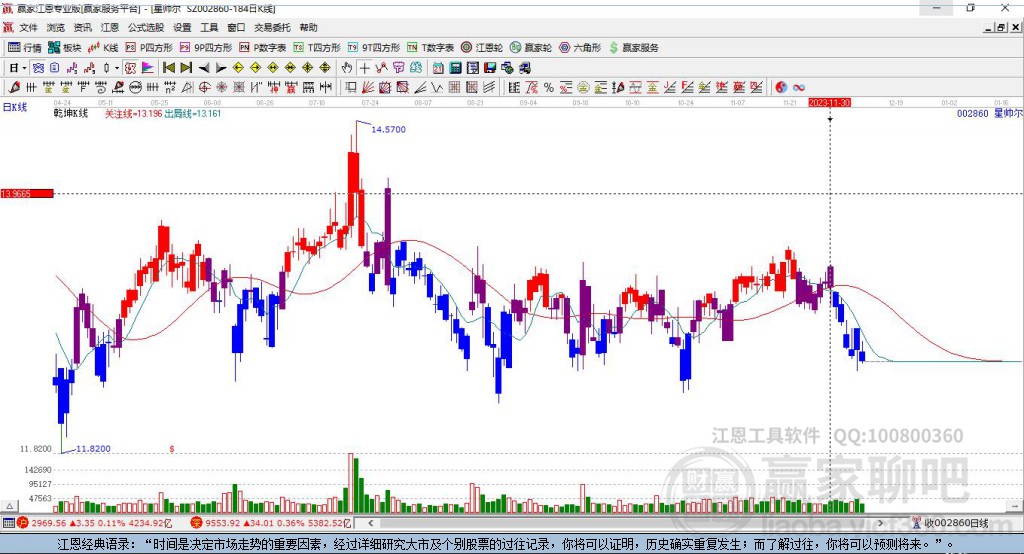Image resolution: width=1024 pixels, height=554 pixels.
Task: Open the 工具 menu
Action: (x=209, y=27)
